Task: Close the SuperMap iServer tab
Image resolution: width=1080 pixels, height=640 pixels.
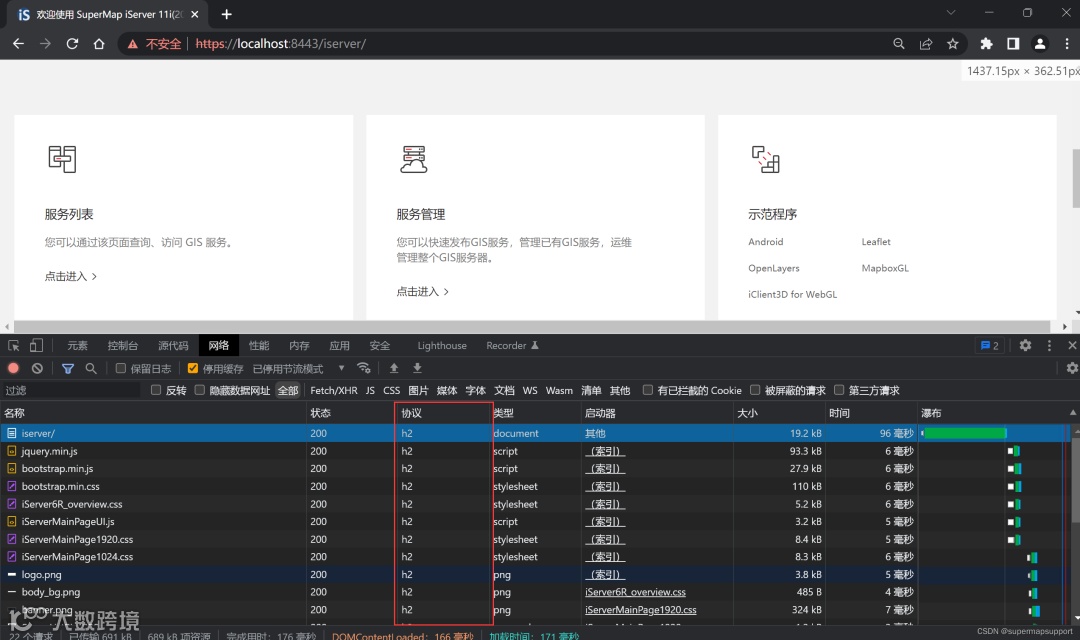Action: click(x=194, y=14)
